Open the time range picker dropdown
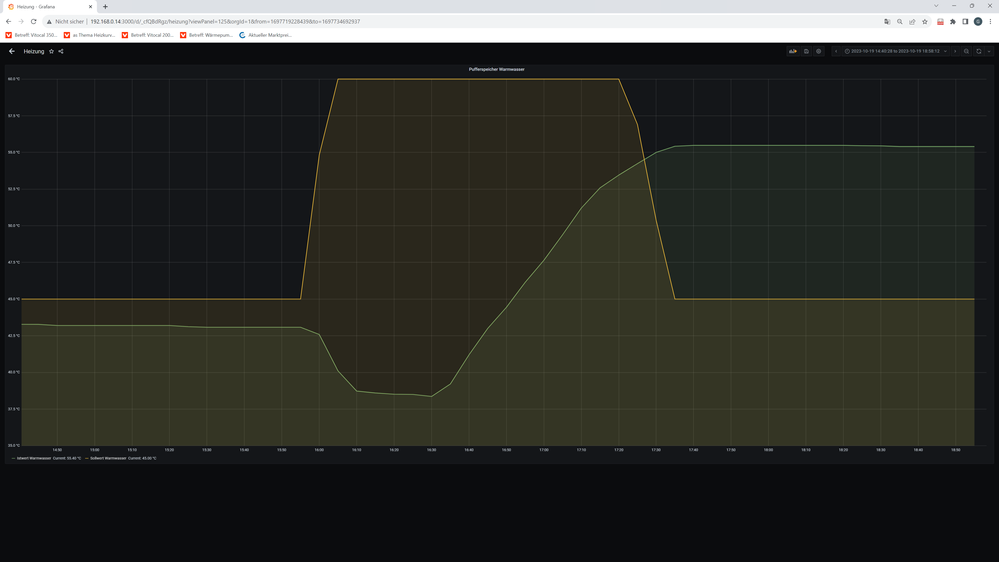This screenshot has width=999, height=562. [x=894, y=51]
